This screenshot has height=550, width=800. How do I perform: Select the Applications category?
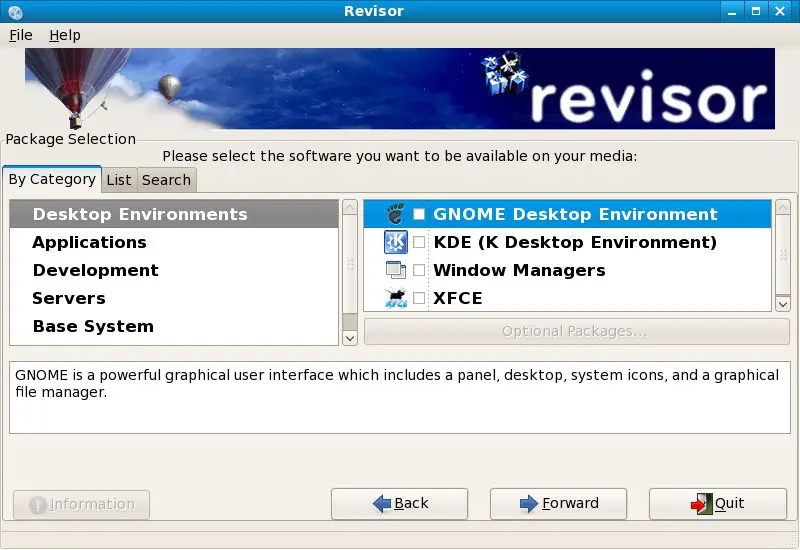click(174, 242)
